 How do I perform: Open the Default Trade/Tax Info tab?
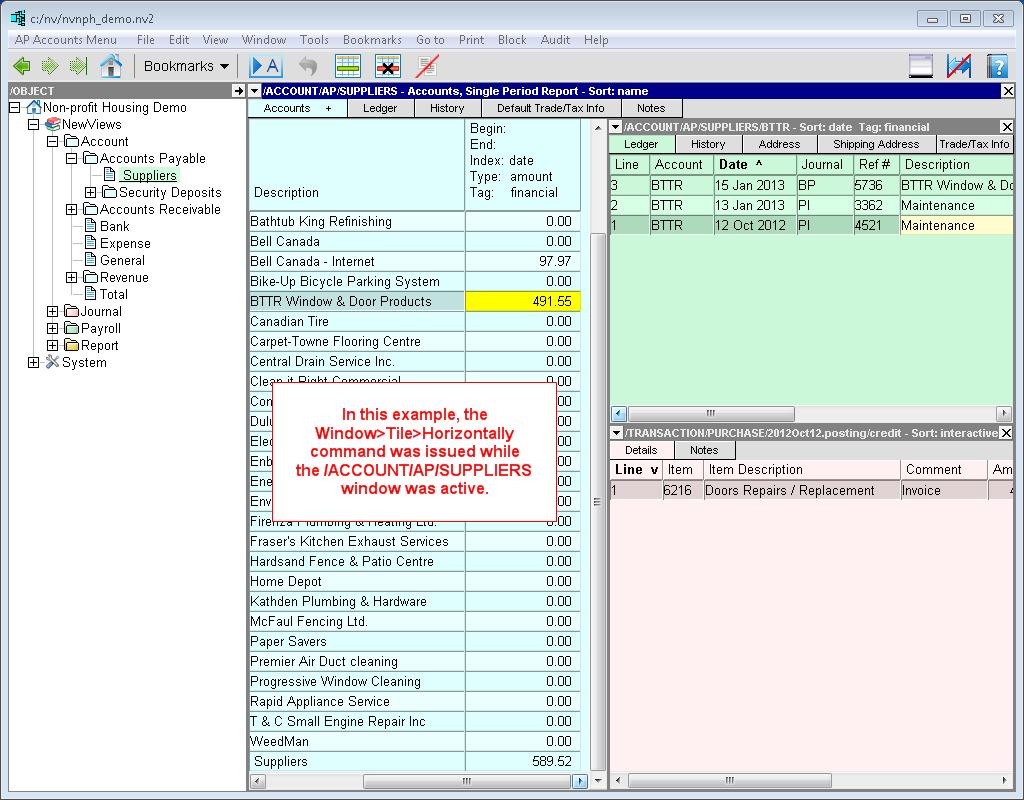[550, 108]
